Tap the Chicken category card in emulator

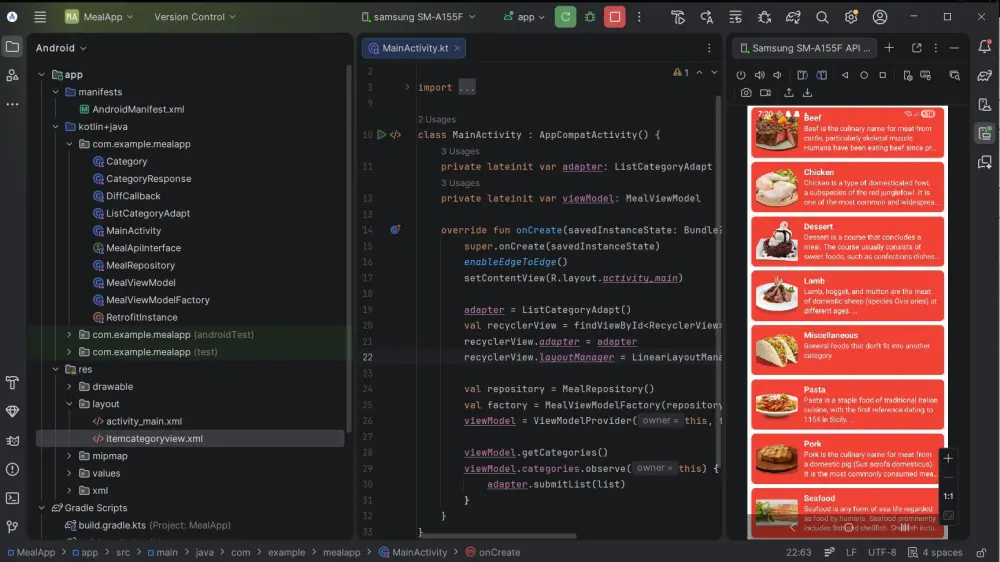tap(847, 187)
